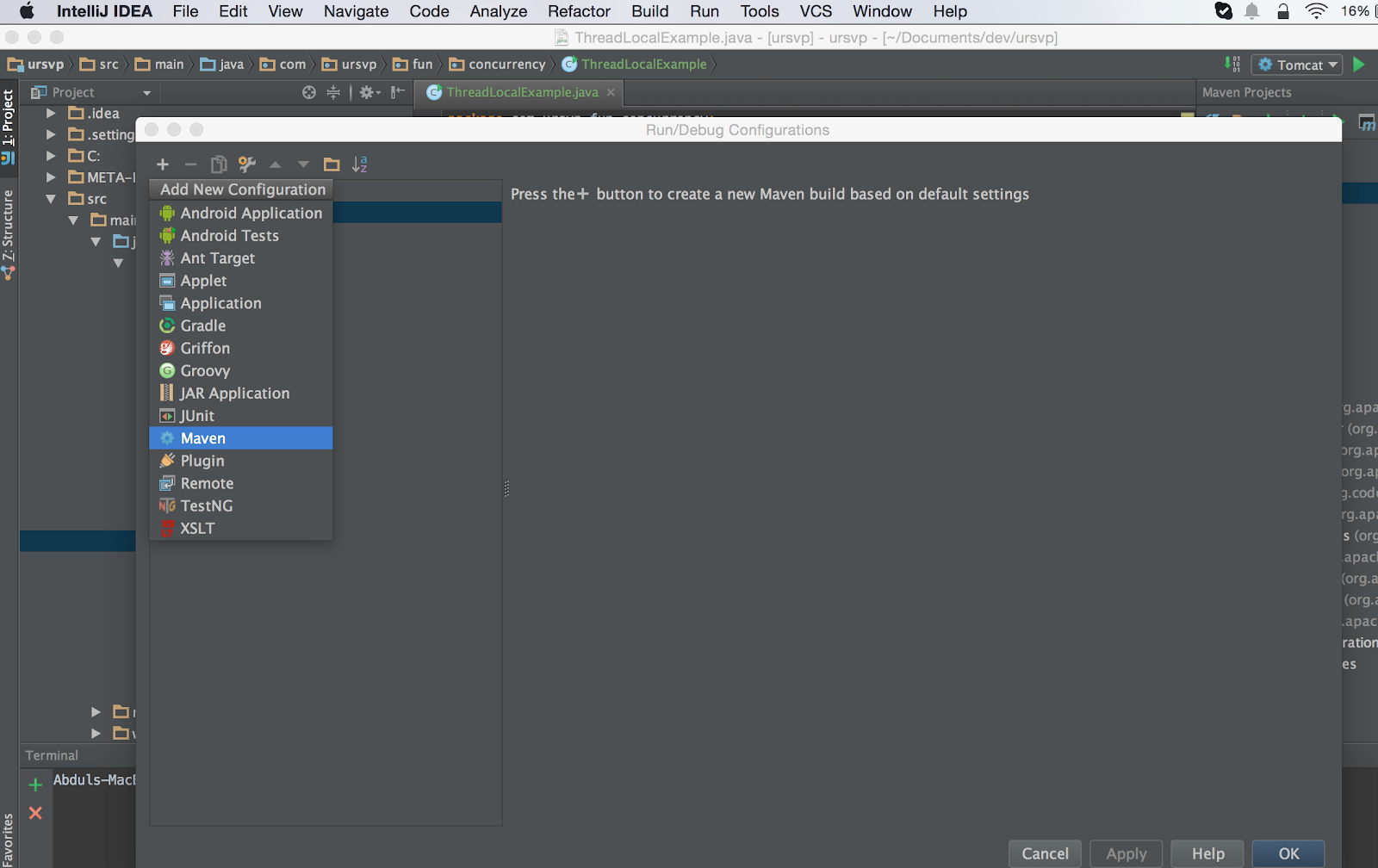Expand the .settings folder
Screen dimensions: 1378x868
(x=51, y=134)
